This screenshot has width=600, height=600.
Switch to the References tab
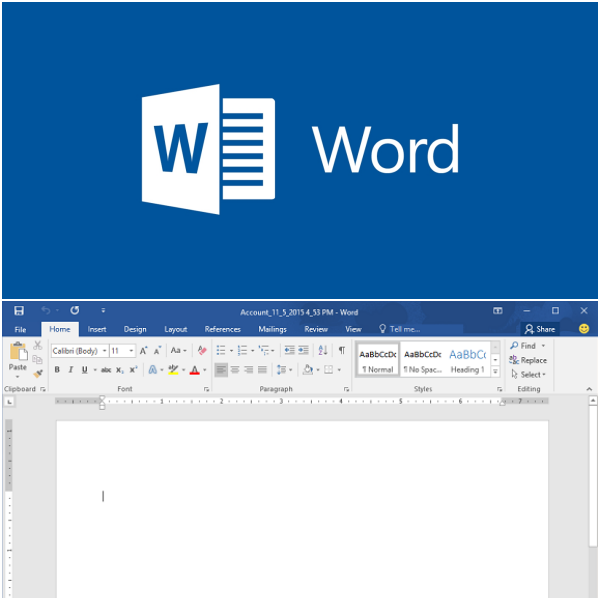[x=222, y=329]
